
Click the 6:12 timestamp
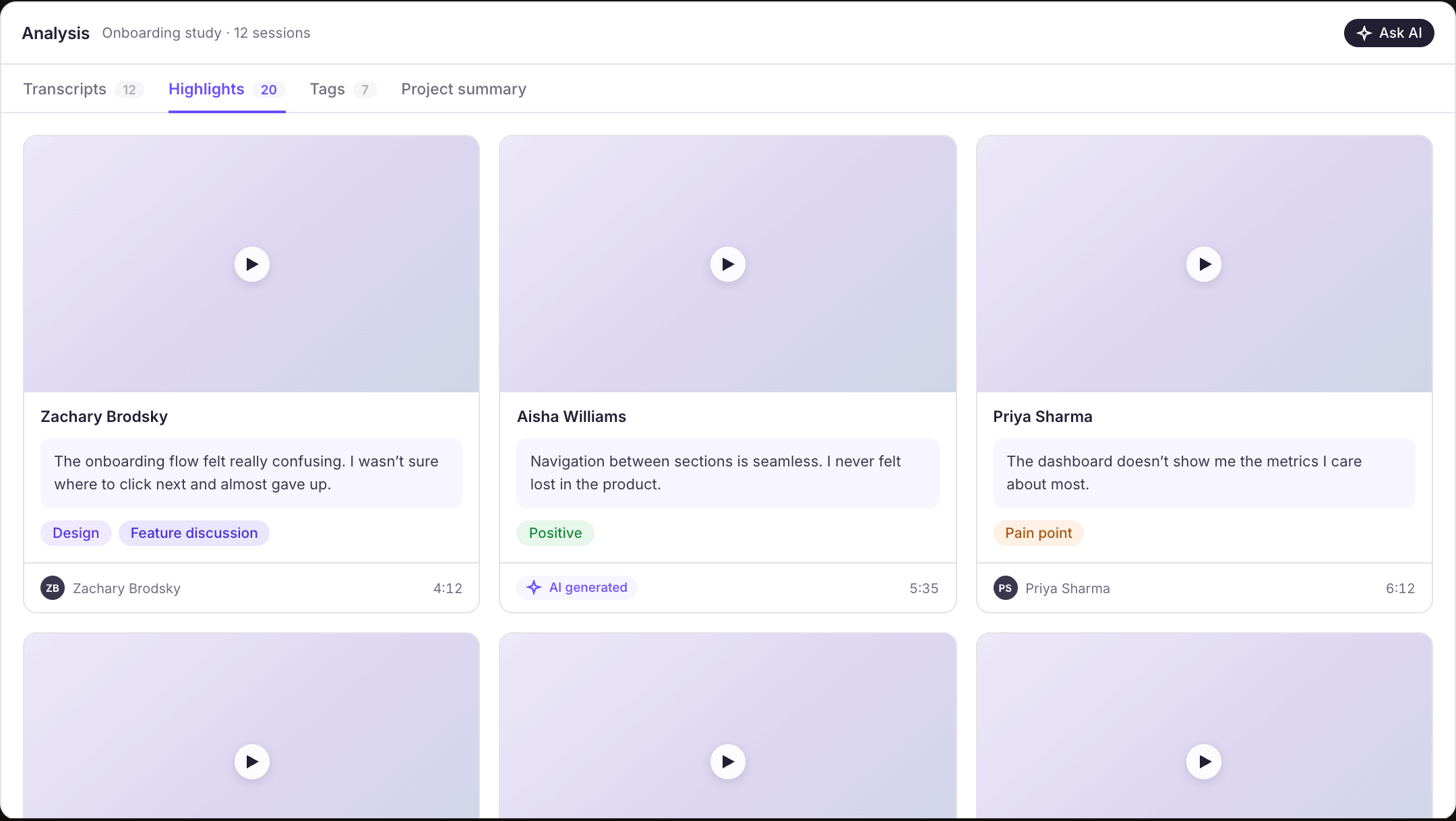click(1400, 588)
